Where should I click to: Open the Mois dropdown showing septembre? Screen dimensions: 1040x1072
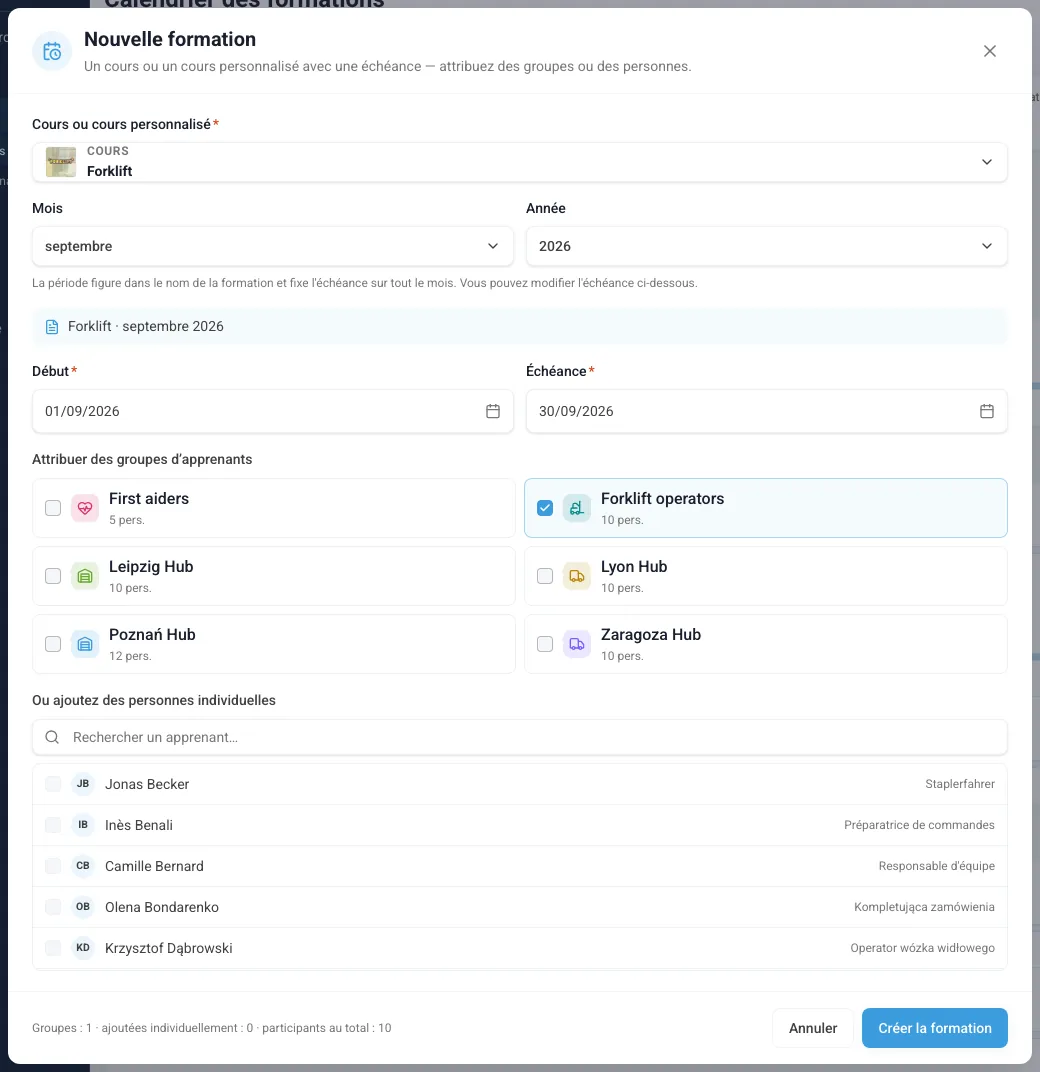click(273, 246)
